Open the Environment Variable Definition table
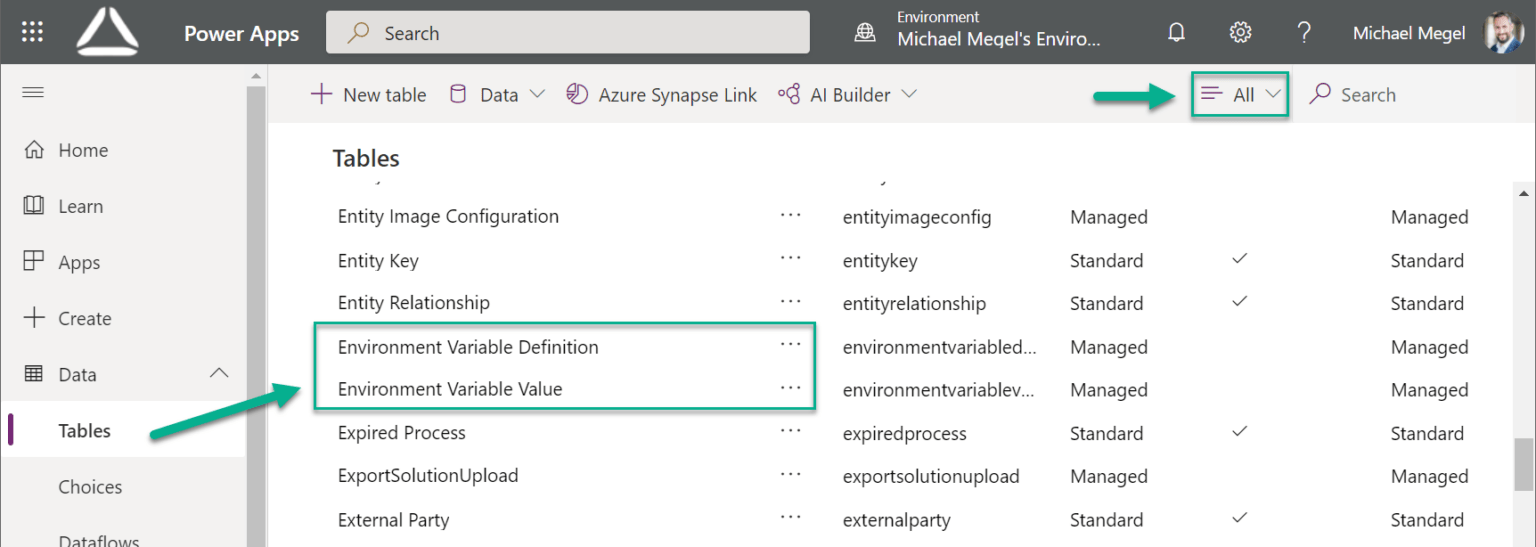 [468, 347]
